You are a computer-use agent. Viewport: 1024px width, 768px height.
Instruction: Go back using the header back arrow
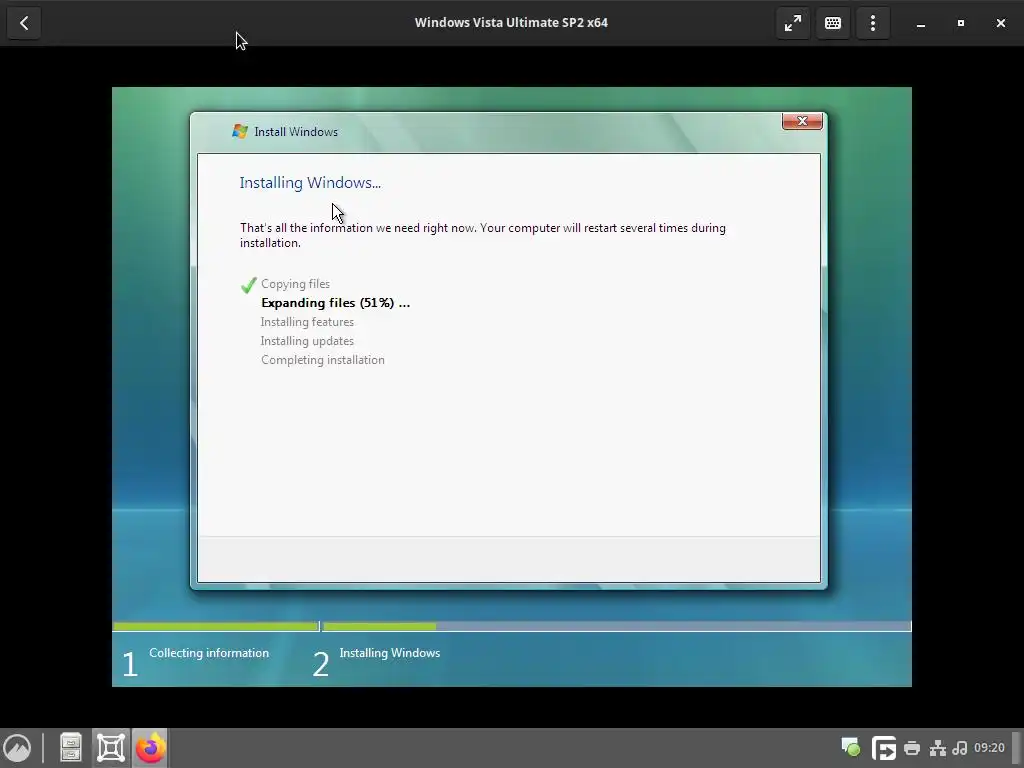click(24, 23)
